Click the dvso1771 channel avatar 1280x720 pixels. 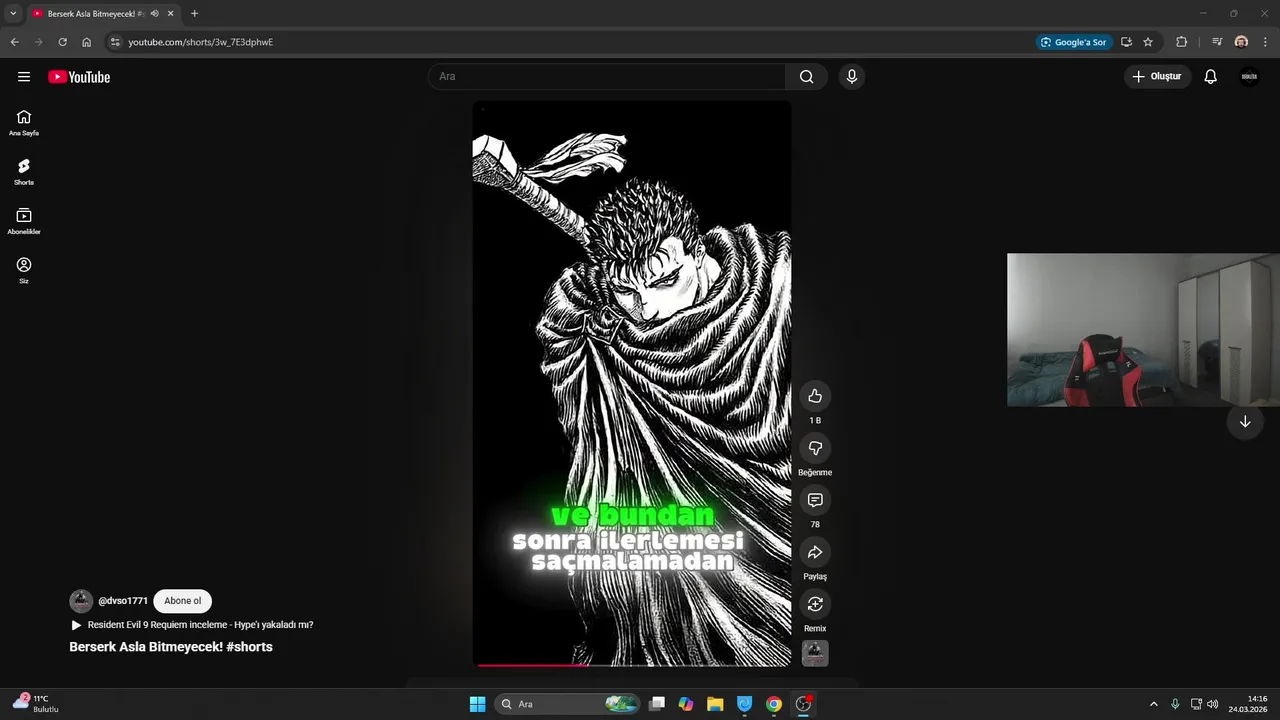pyautogui.click(x=81, y=601)
